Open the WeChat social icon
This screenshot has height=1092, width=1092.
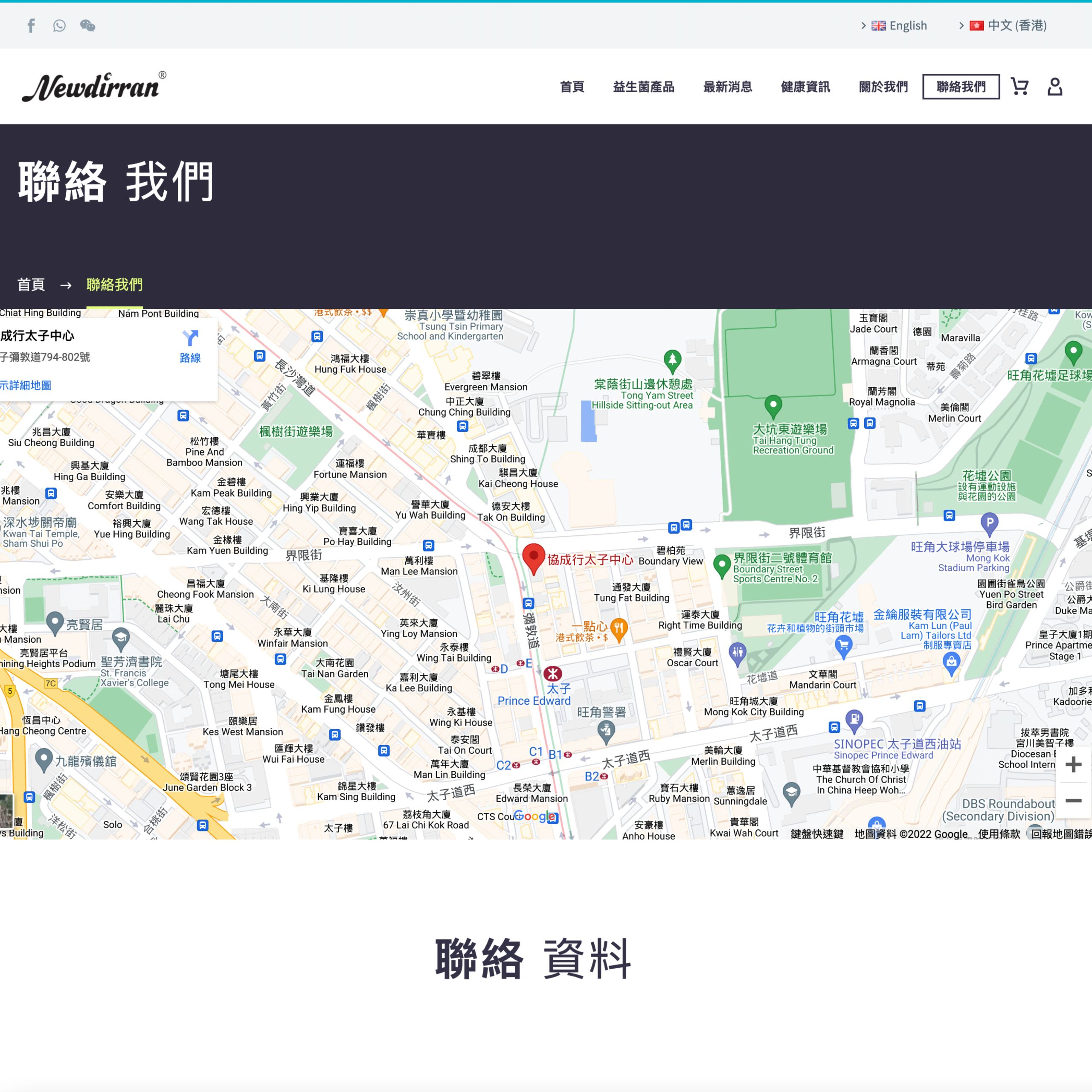(87, 26)
